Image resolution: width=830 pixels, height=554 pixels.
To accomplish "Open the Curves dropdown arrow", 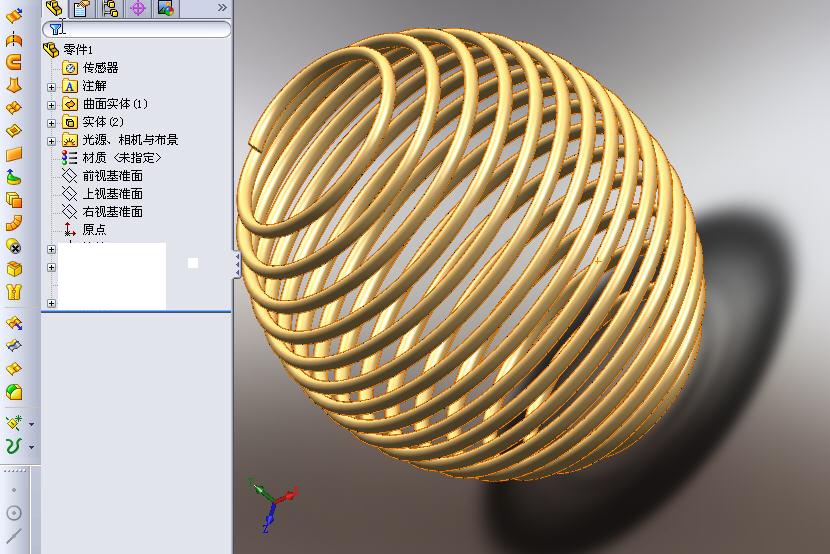I will coord(32,447).
